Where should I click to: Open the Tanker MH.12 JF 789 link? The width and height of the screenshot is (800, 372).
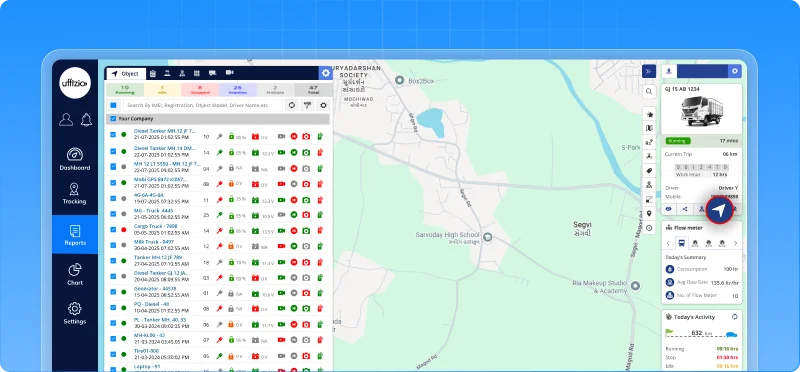point(158,257)
